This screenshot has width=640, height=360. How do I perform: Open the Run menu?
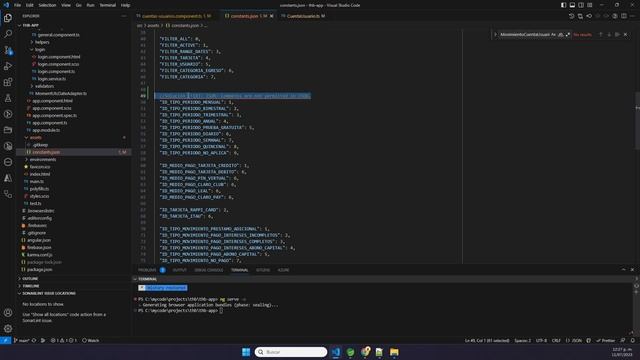coord(91,5)
